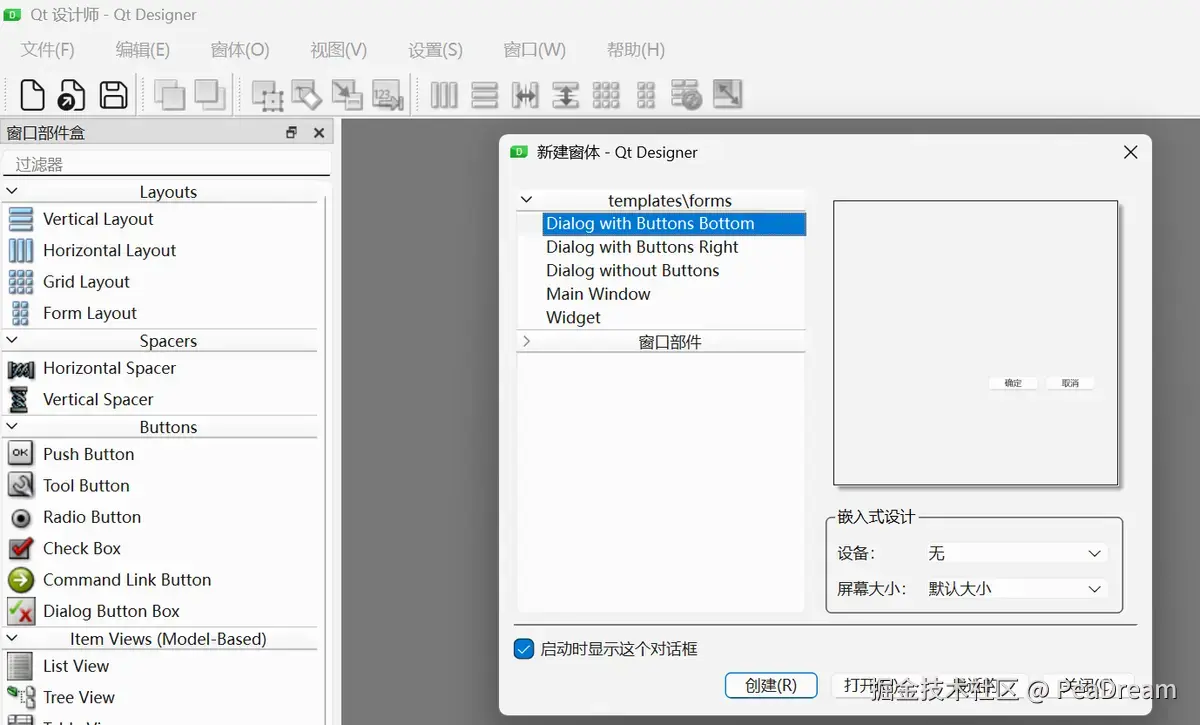This screenshot has width=1200, height=725.
Task: Select the Command Link Button widget icon
Action: (20, 579)
